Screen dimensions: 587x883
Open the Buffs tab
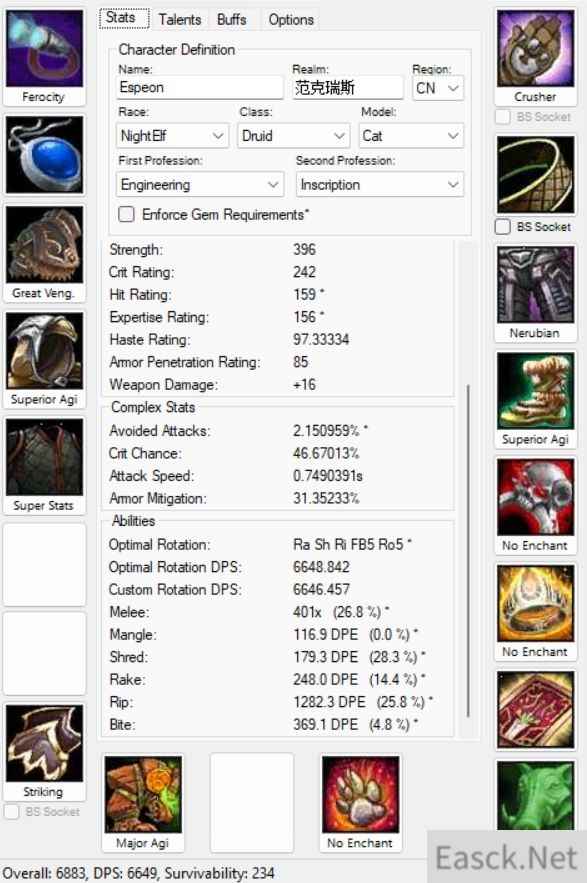(x=232, y=20)
